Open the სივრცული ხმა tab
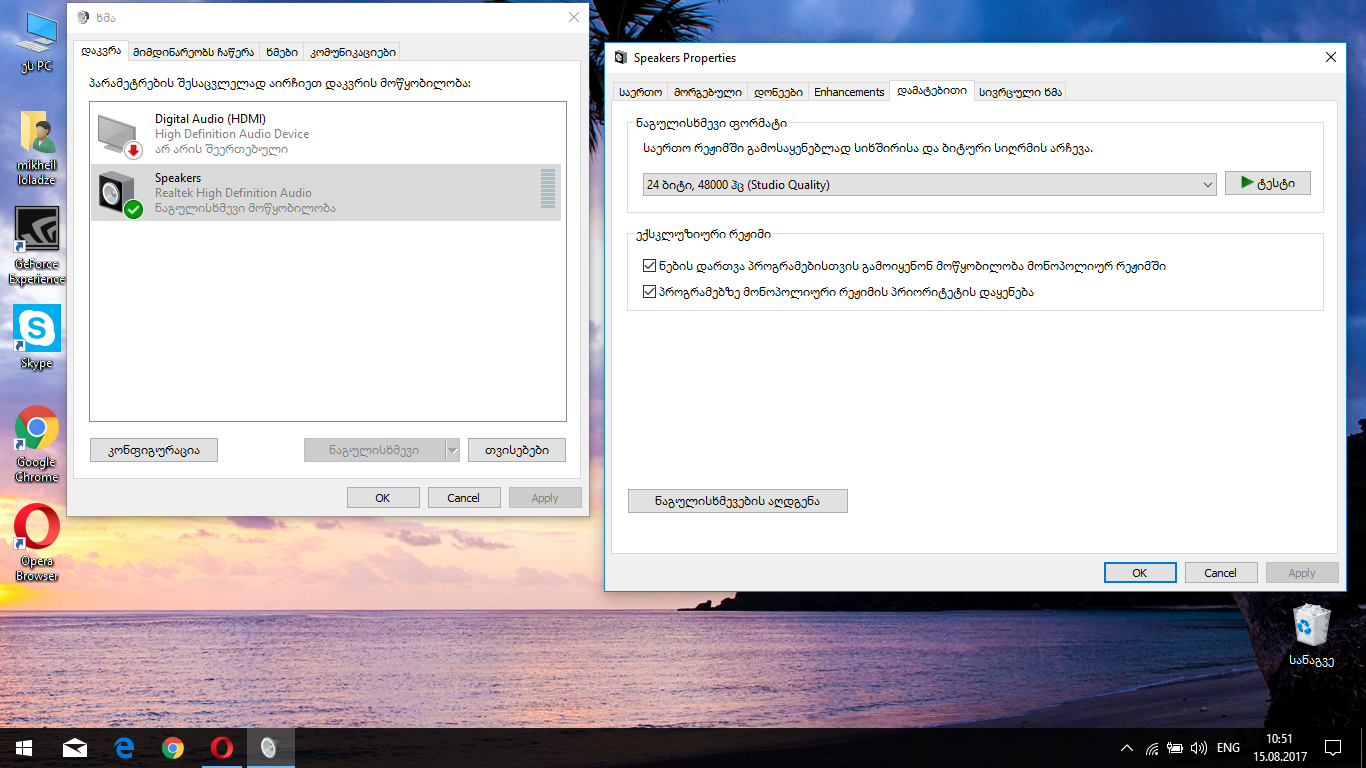Screen dimensions: 1366x768 tap(1020, 92)
